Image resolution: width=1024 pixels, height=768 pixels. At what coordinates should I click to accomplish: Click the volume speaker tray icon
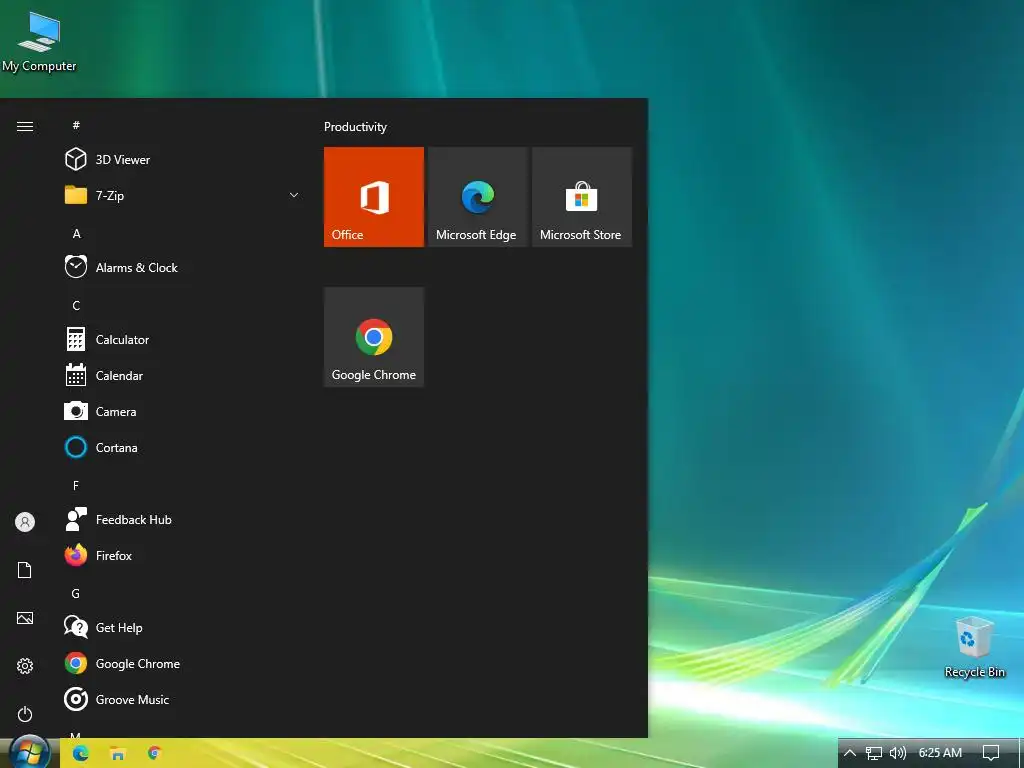(898, 753)
